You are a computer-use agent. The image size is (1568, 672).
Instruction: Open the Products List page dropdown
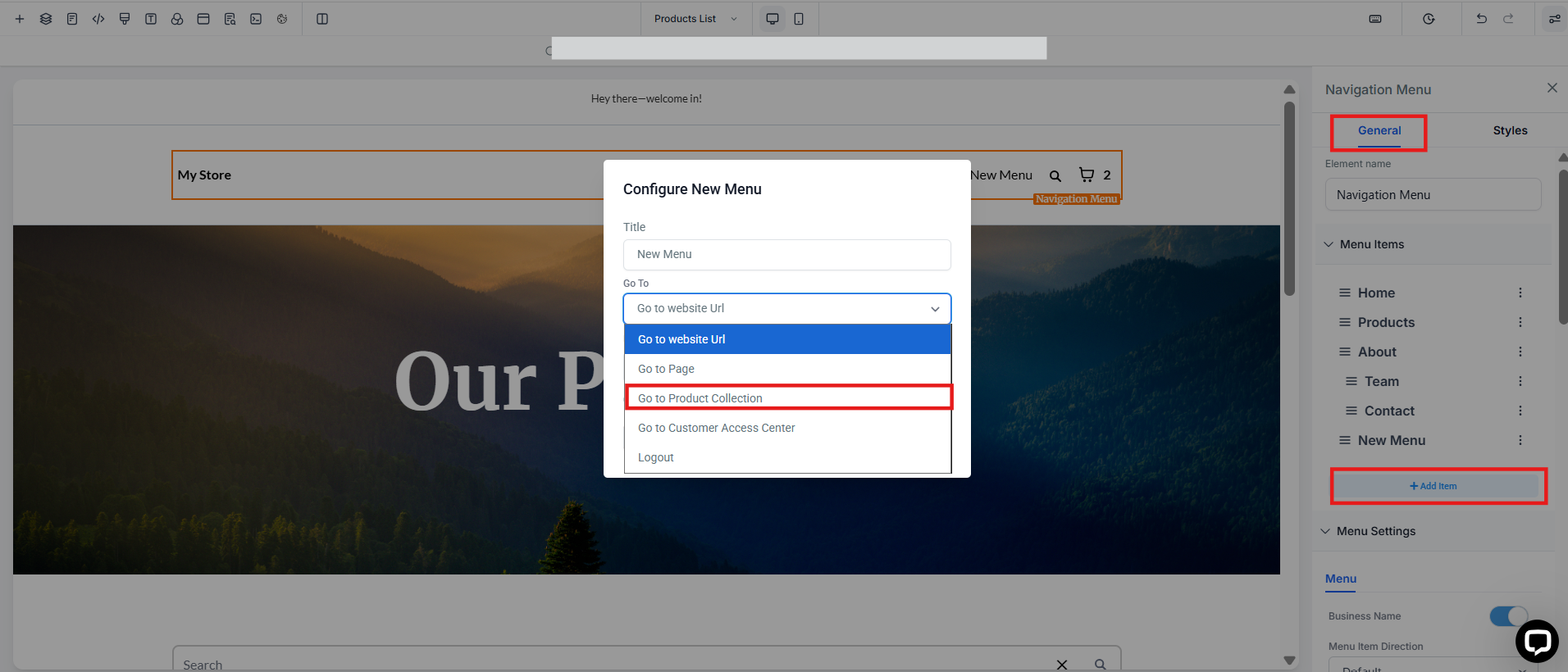695,19
